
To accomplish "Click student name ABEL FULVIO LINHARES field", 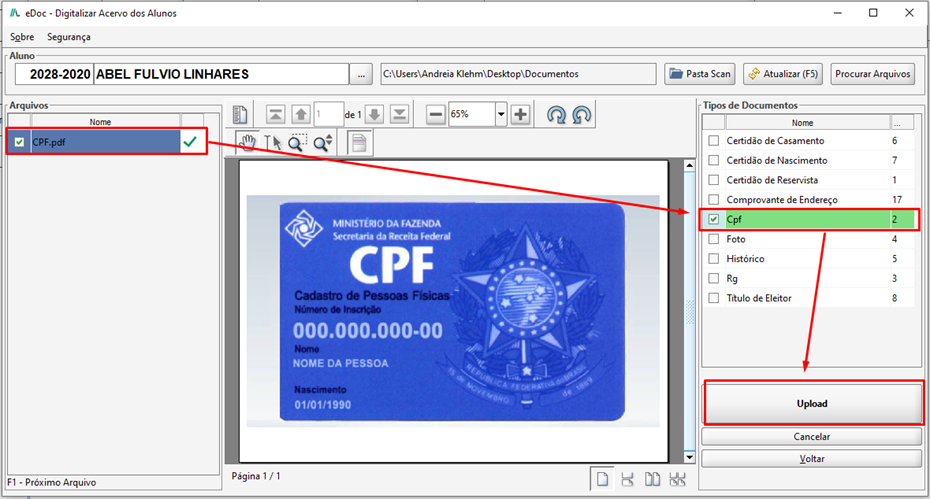I will pyautogui.click(x=221, y=74).
